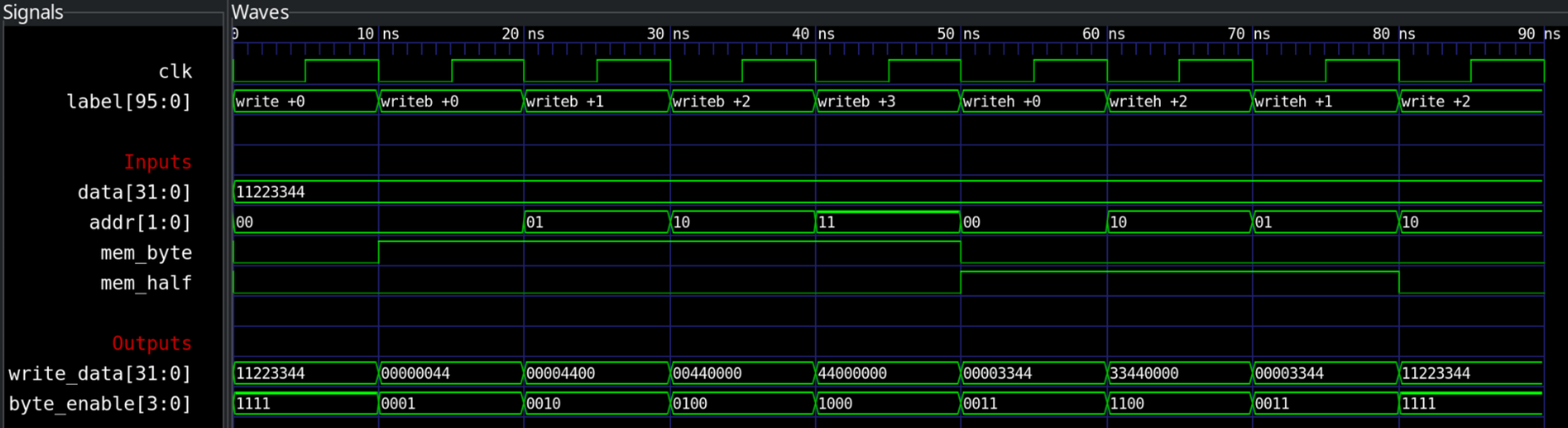
Task: Select the label[95:0] signal row
Action: click(x=128, y=102)
